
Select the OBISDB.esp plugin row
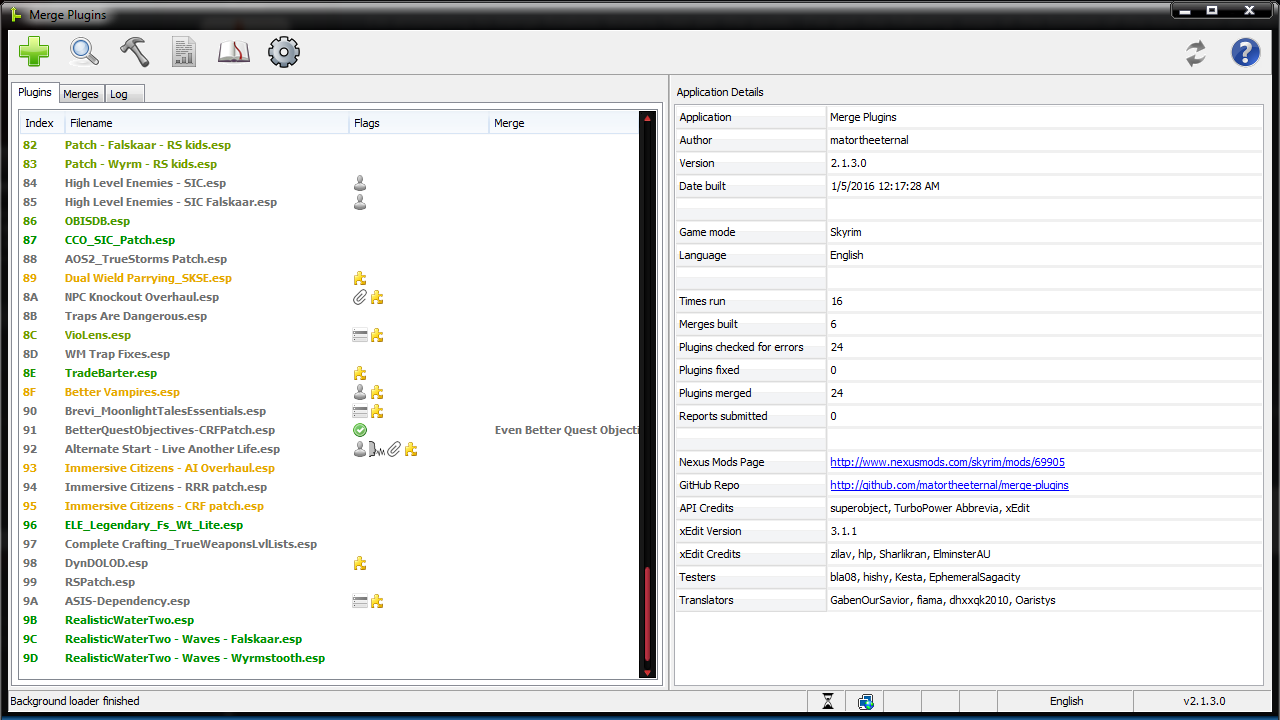(330, 221)
